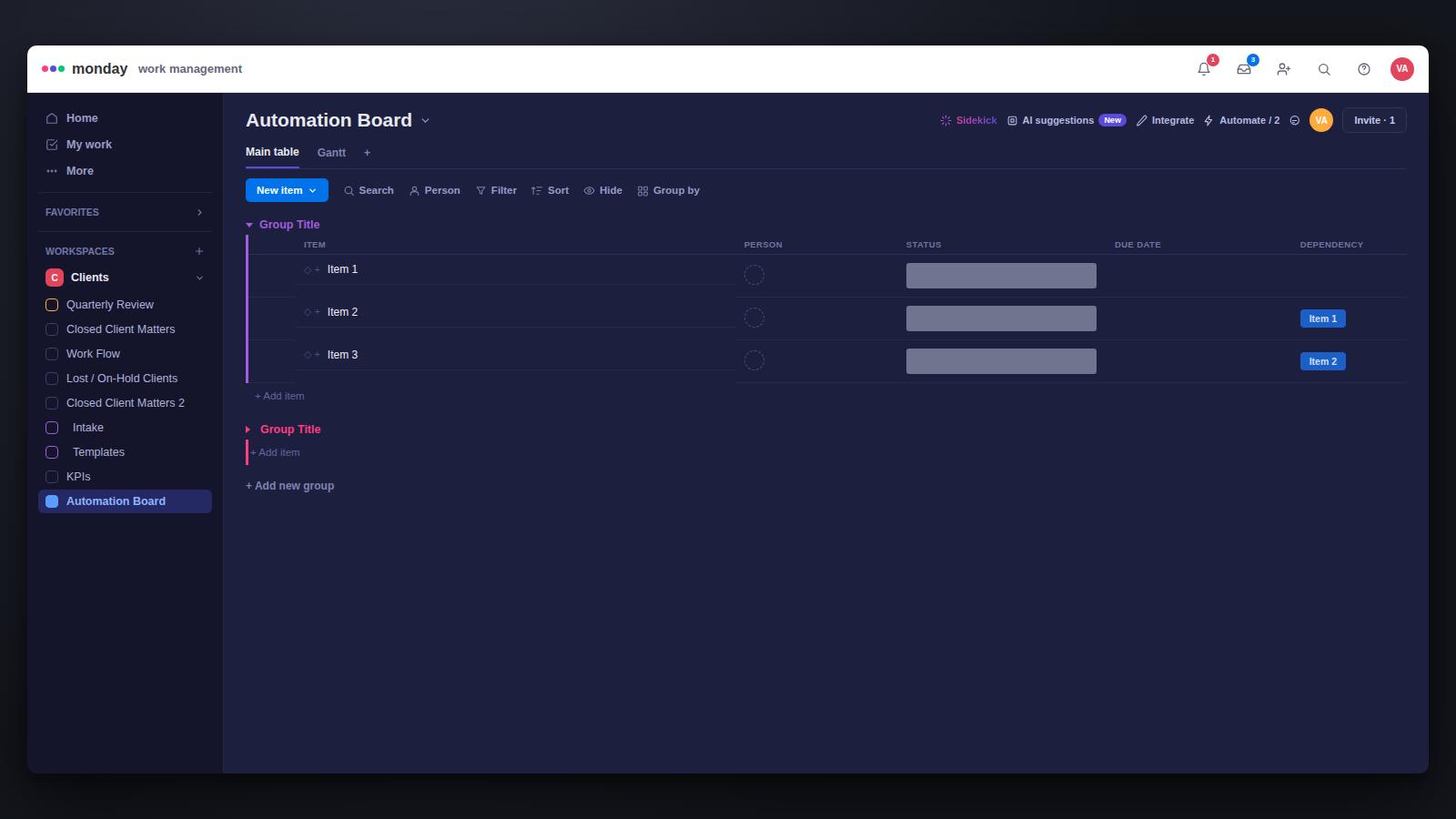Click the status cell for Item 1
This screenshot has width=1456, height=819.
tap(1001, 276)
